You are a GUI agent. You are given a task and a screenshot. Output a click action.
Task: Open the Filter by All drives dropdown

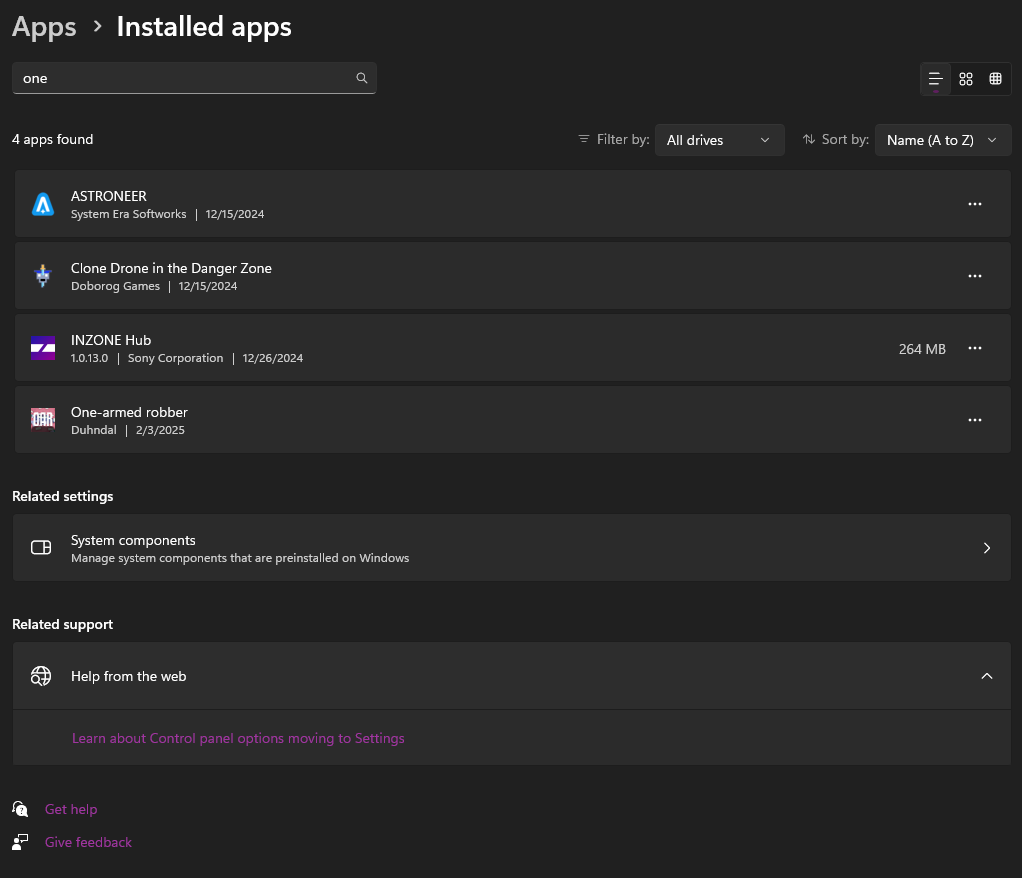coord(719,140)
